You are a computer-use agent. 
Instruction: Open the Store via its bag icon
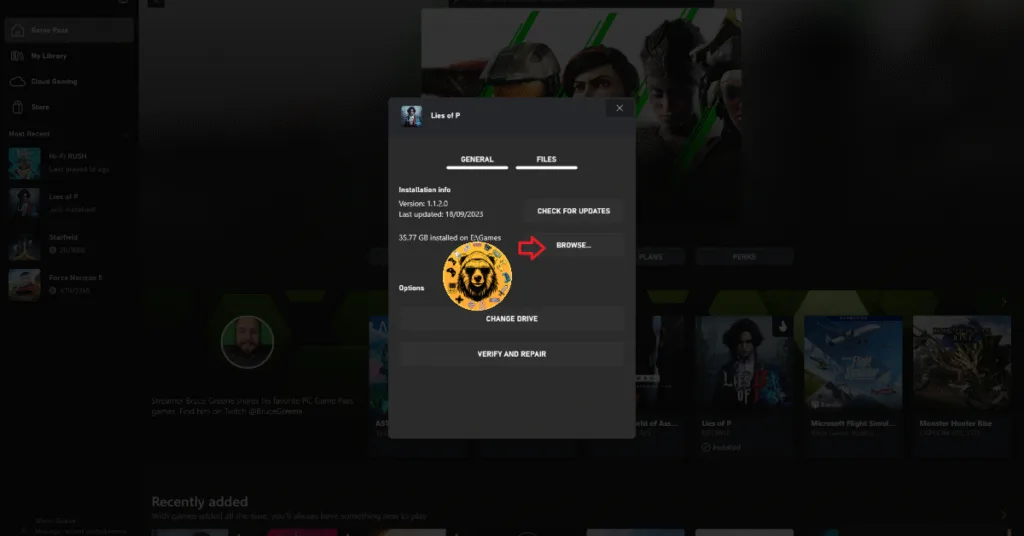[x=18, y=107]
